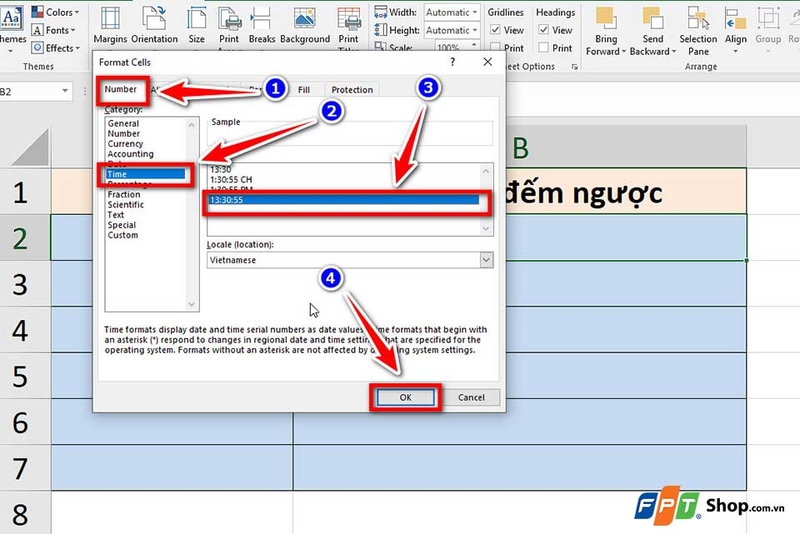Screen dimensions: 800x534
Task: Click the cell containing đếm ngược
Action: point(520,192)
